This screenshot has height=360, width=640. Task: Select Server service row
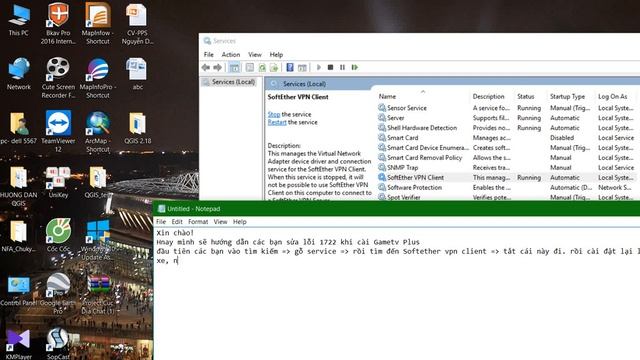point(506,118)
